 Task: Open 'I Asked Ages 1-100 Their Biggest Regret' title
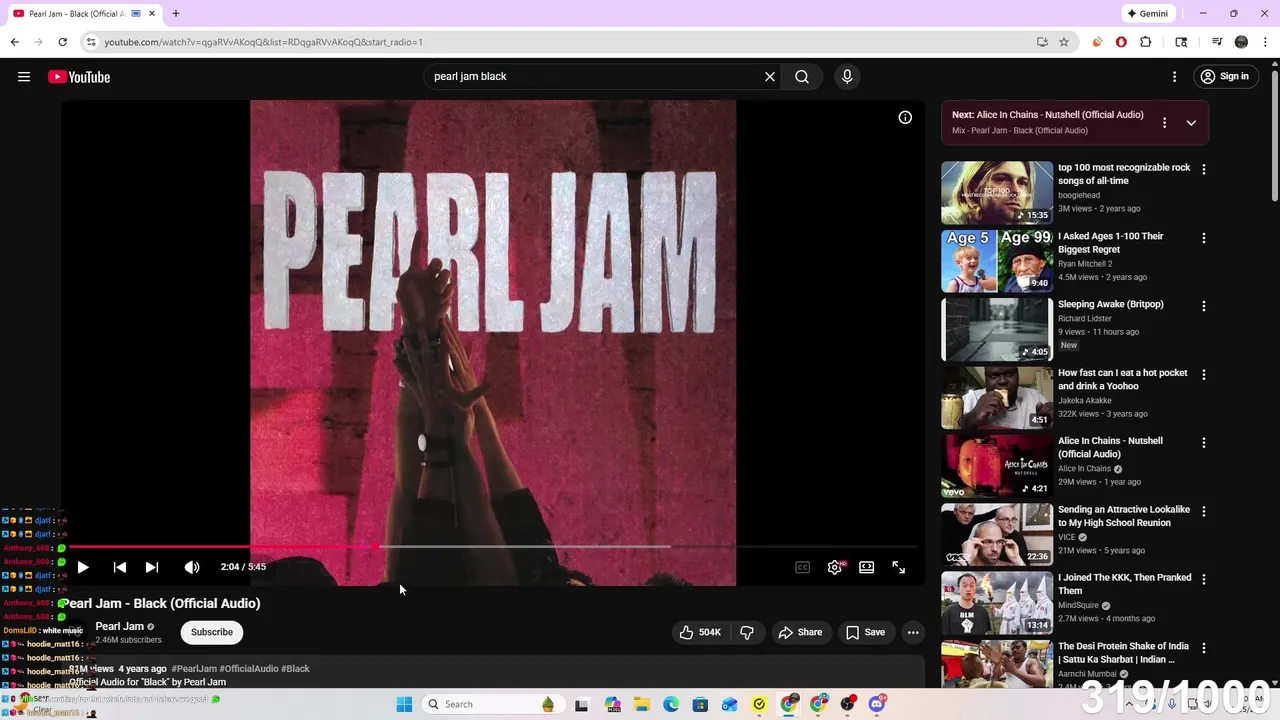coord(1111,243)
